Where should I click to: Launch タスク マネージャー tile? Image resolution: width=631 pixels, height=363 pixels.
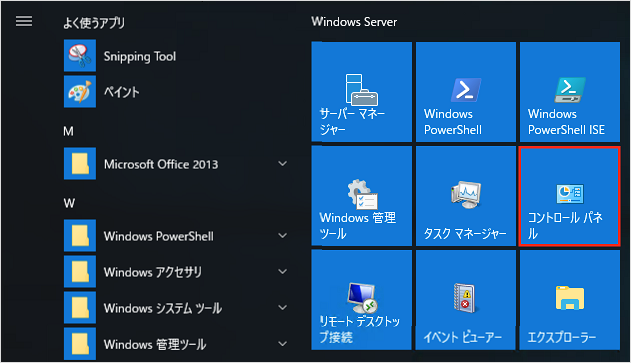click(x=466, y=196)
